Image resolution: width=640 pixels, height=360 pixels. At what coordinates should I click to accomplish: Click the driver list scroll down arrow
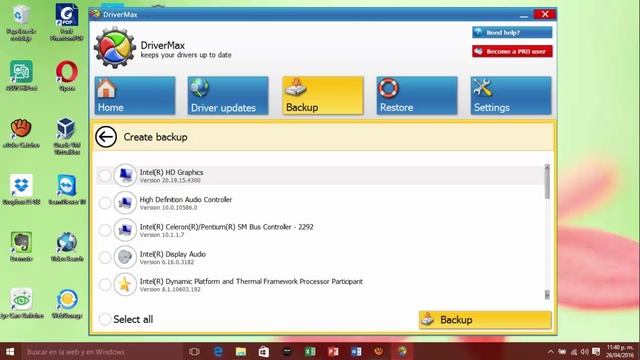click(x=547, y=295)
